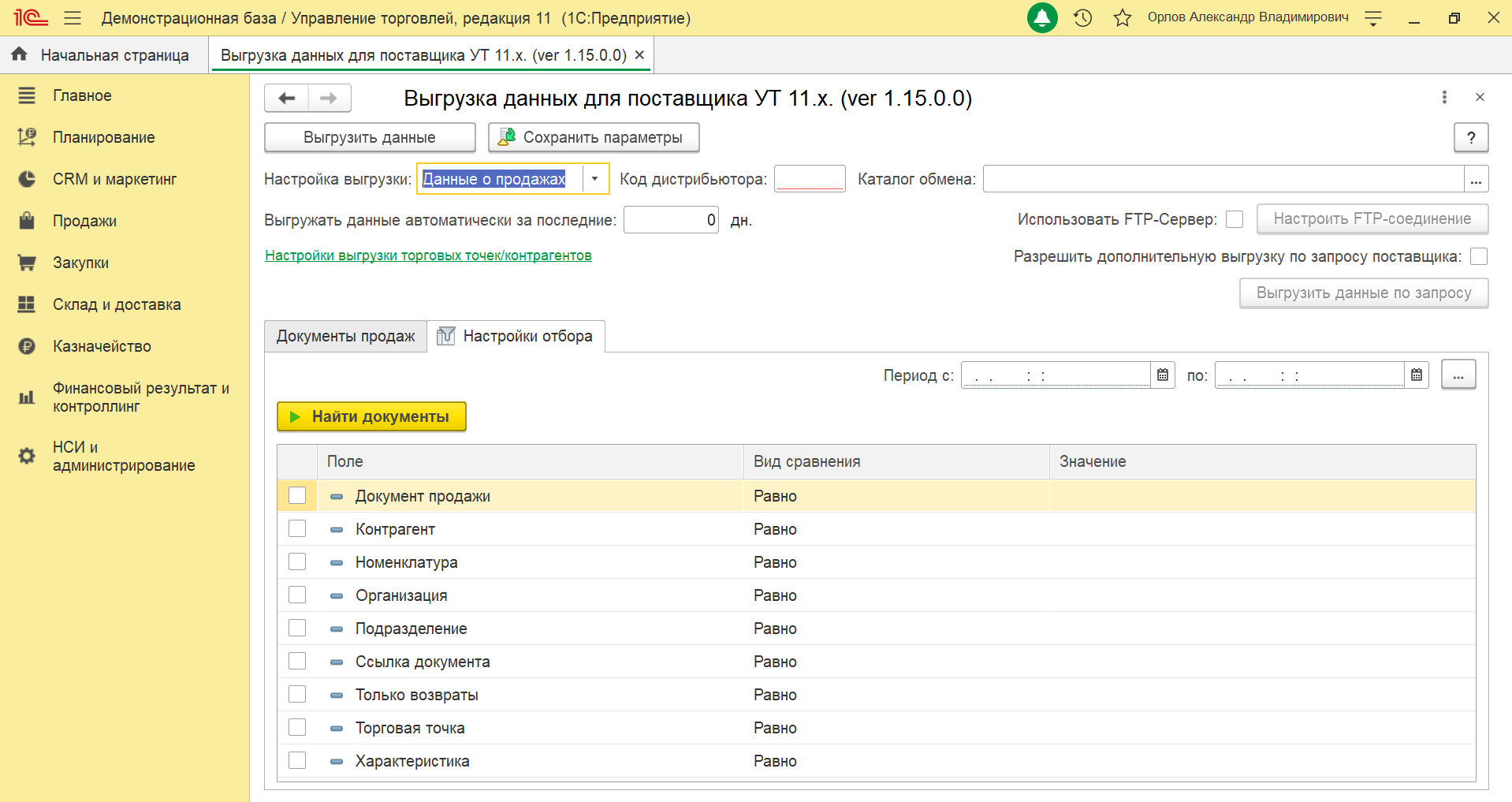
Task: Open calendar for Период с date
Action: pyautogui.click(x=1163, y=375)
